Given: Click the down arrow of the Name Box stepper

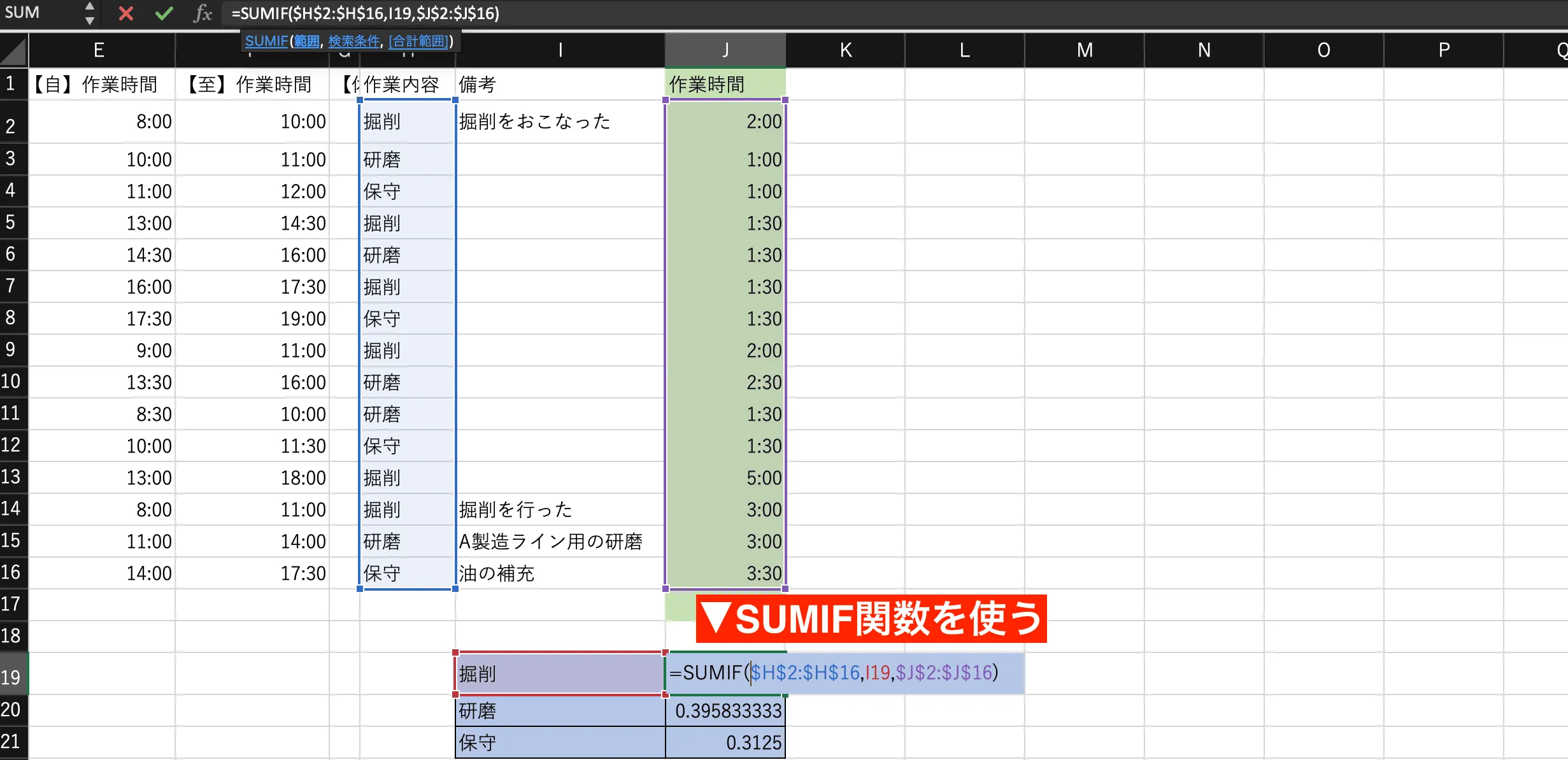Looking at the screenshot, I should coord(89,20).
